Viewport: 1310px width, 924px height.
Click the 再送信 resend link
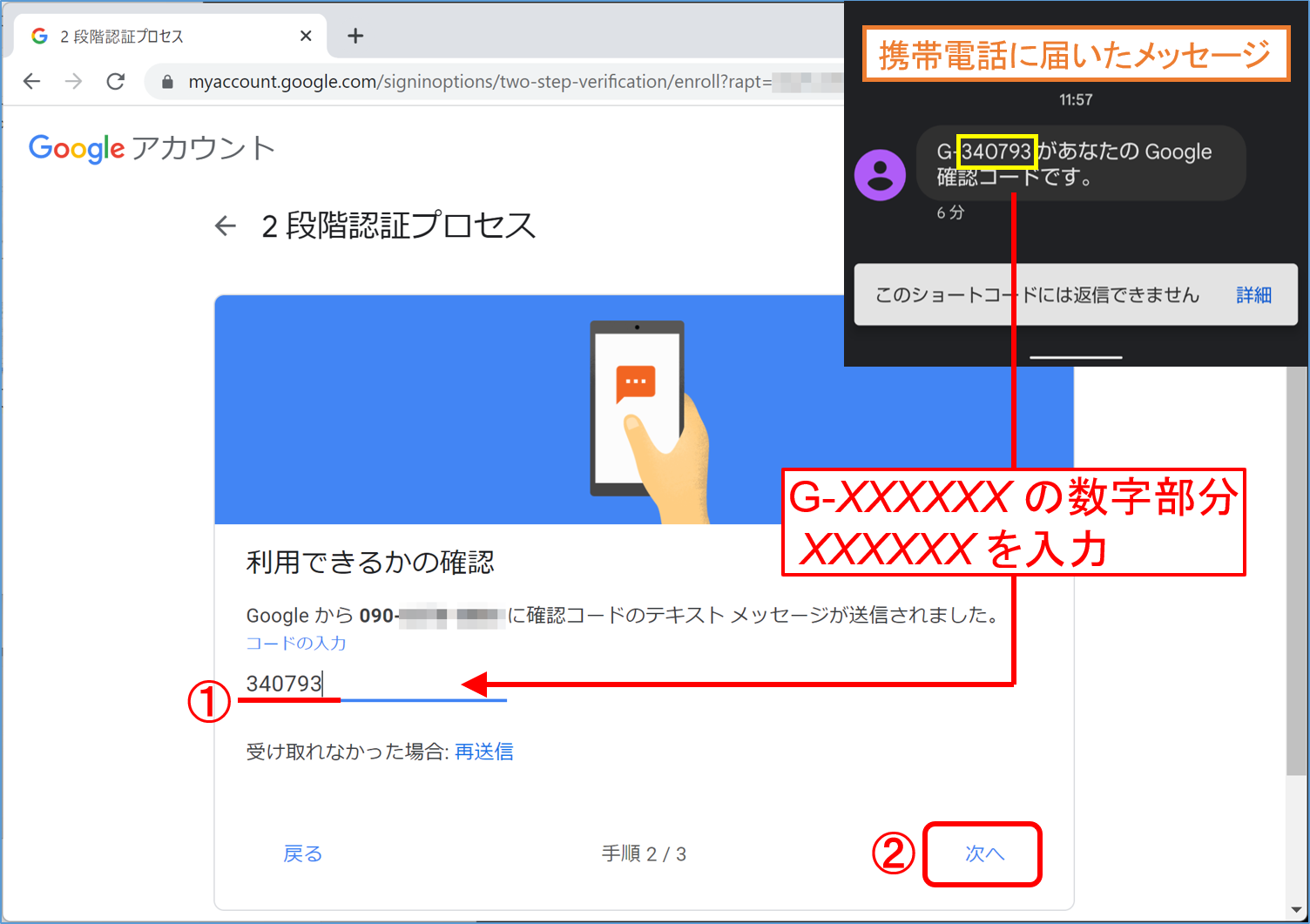pyautogui.click(x=484, y=752)
